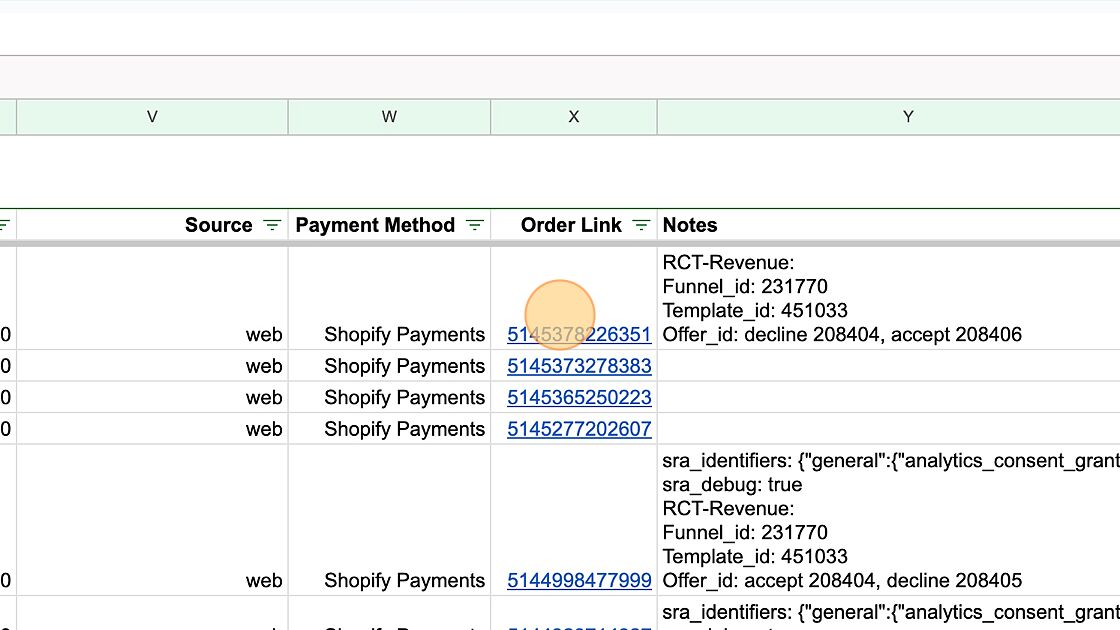The image size is (1120, 630).
Task: Open order link 5145365250223
Action: (x=579, y=398)
